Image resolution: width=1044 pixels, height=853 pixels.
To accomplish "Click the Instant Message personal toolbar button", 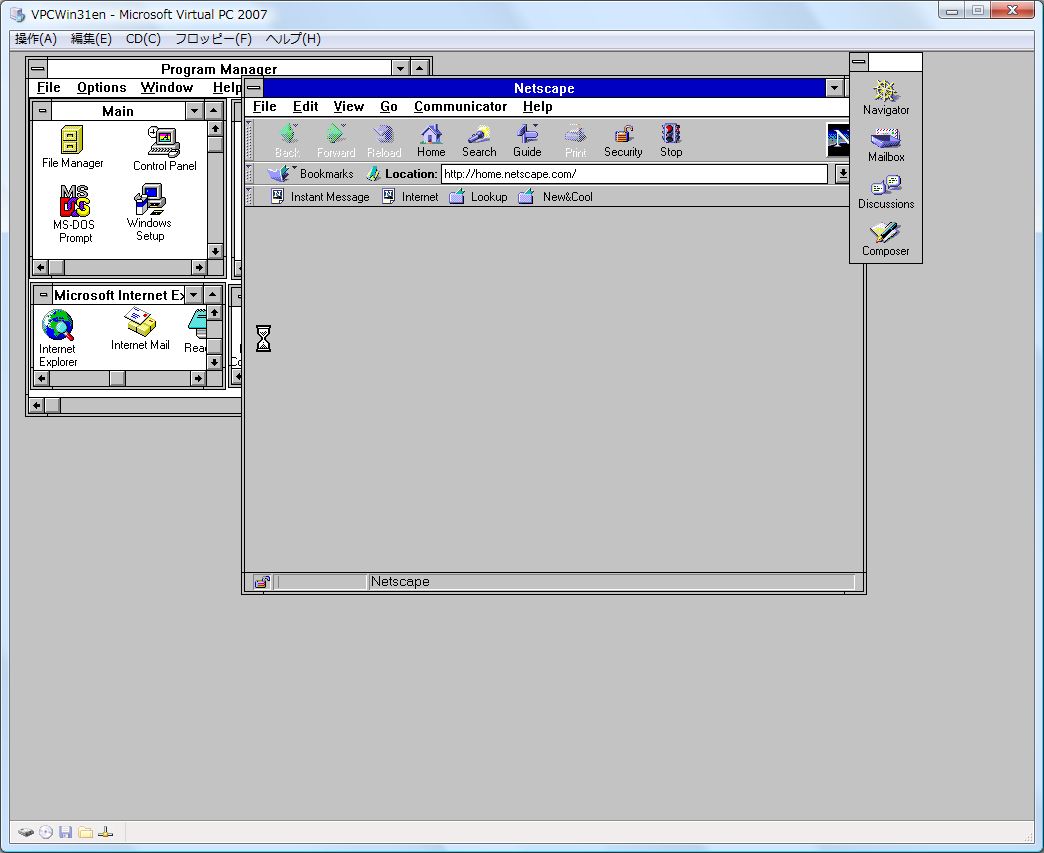I will click(x=320, y=196).
